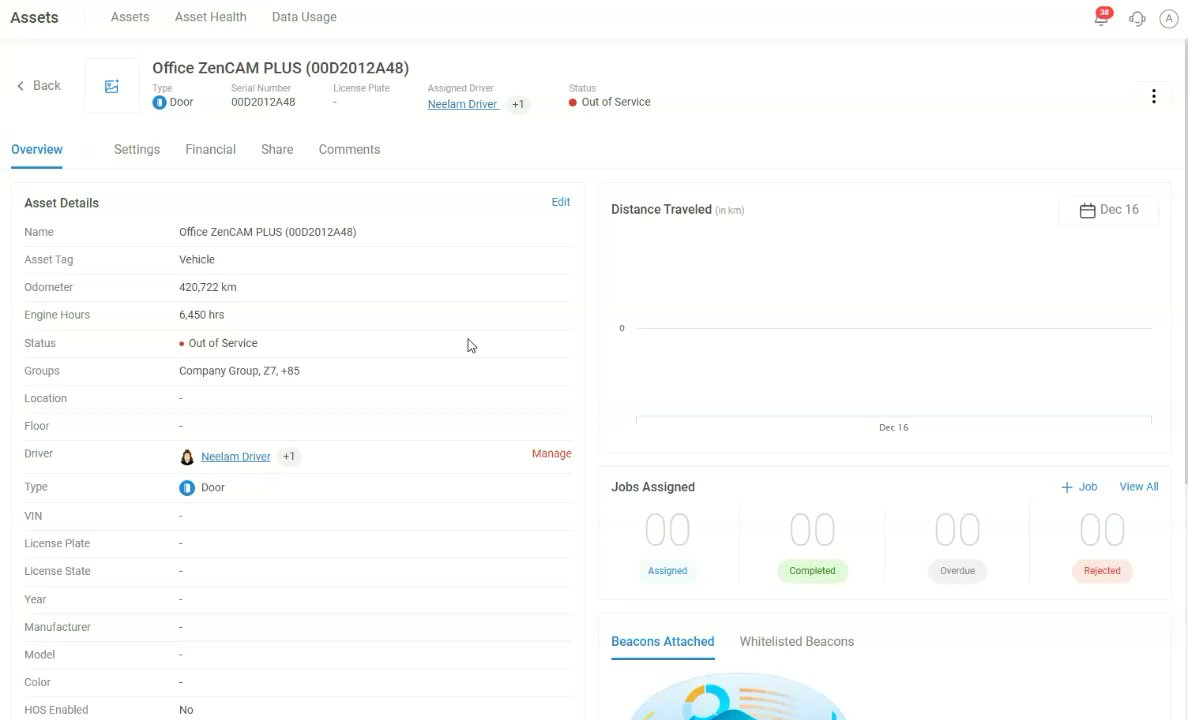Click the Overdue jobs badge

958,571
